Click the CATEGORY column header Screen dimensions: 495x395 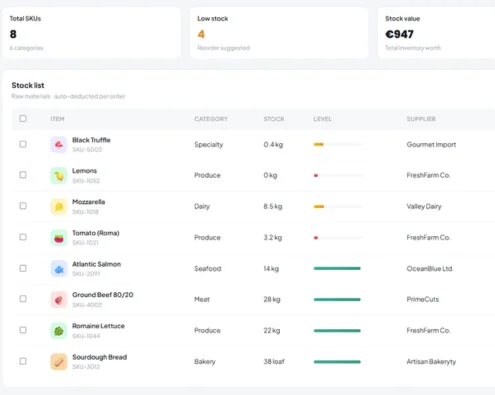tap(211, 119)
